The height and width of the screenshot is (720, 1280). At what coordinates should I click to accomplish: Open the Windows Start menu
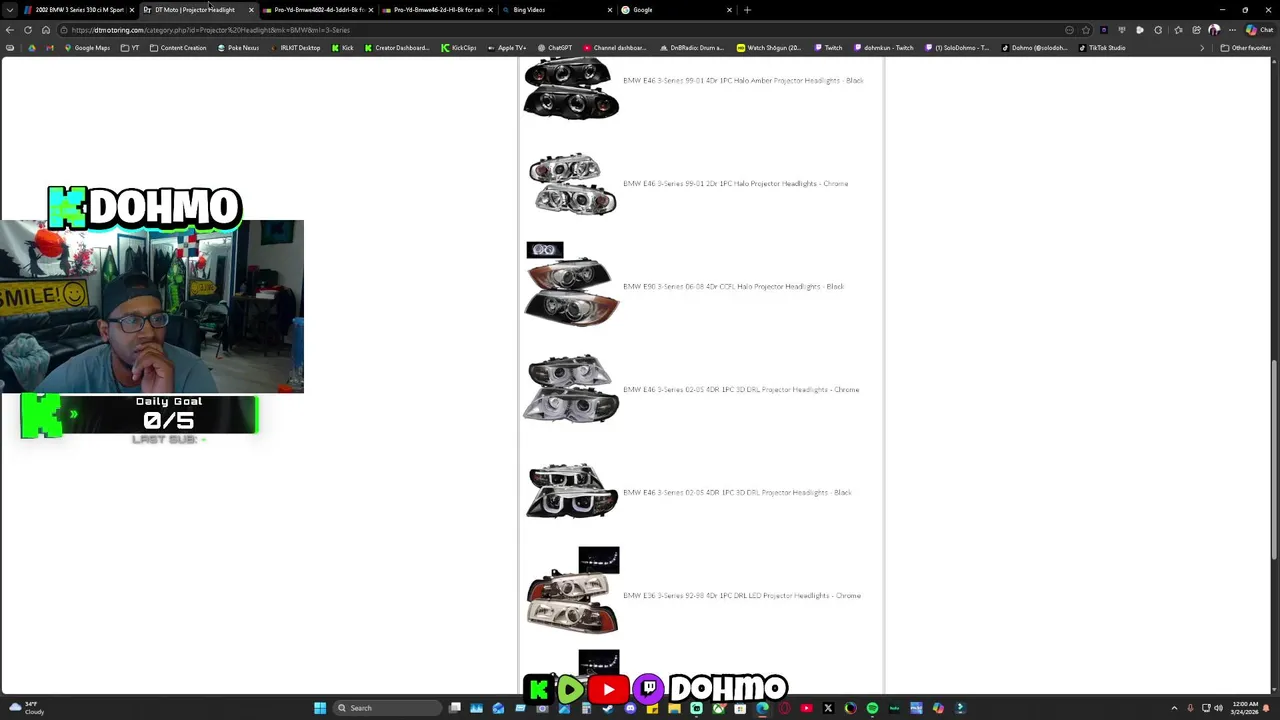[320, 708]
